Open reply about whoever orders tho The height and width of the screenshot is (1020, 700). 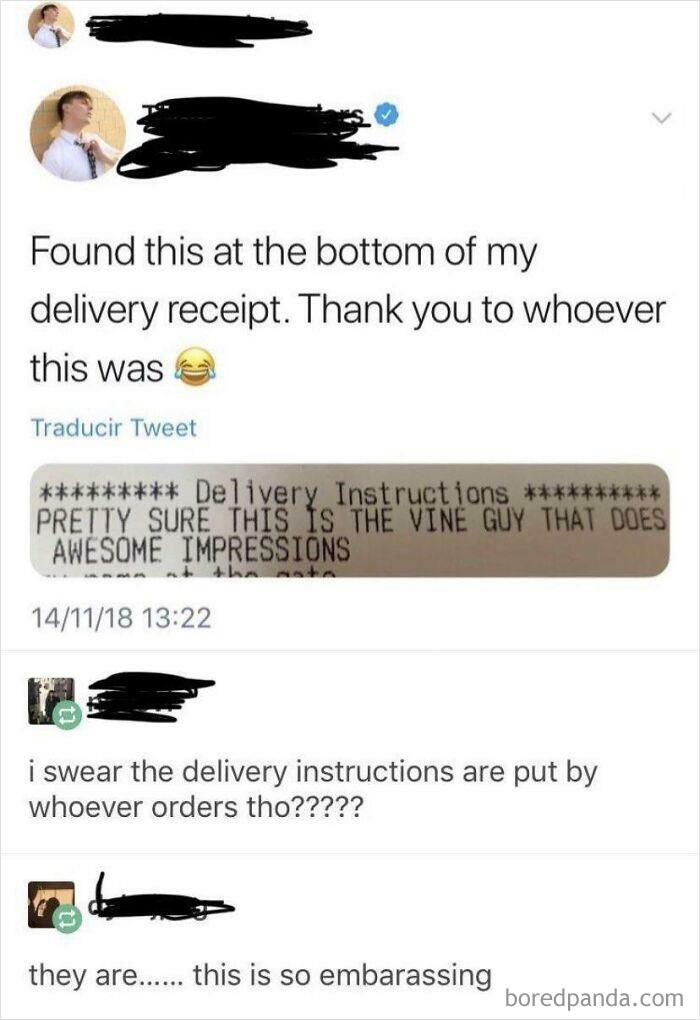(x=312, y=789)
